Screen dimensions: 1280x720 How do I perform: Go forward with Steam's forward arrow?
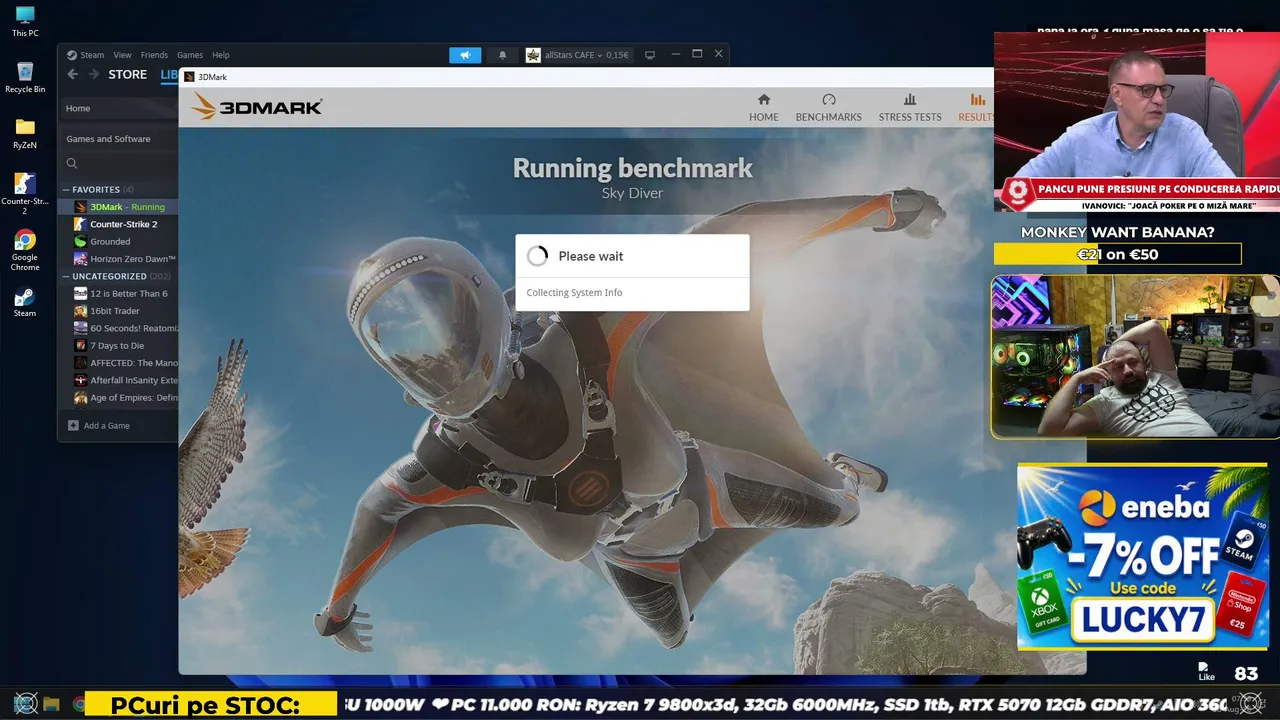point(93,75)
